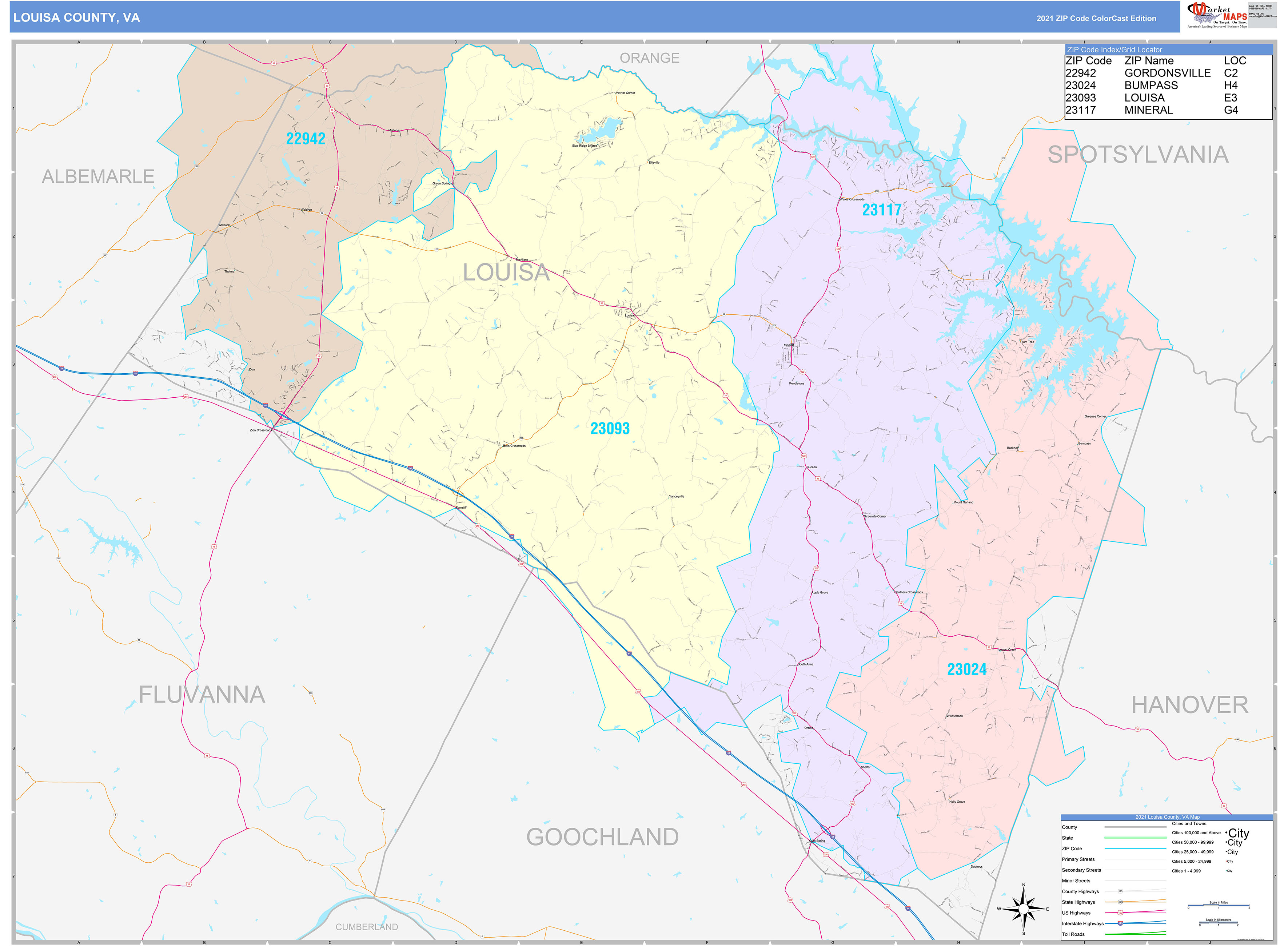The width and height of the screenshot is (1288, 946).
Task: Select the Interstate Highways shield symbol in legend
Action: (1121, 924)
